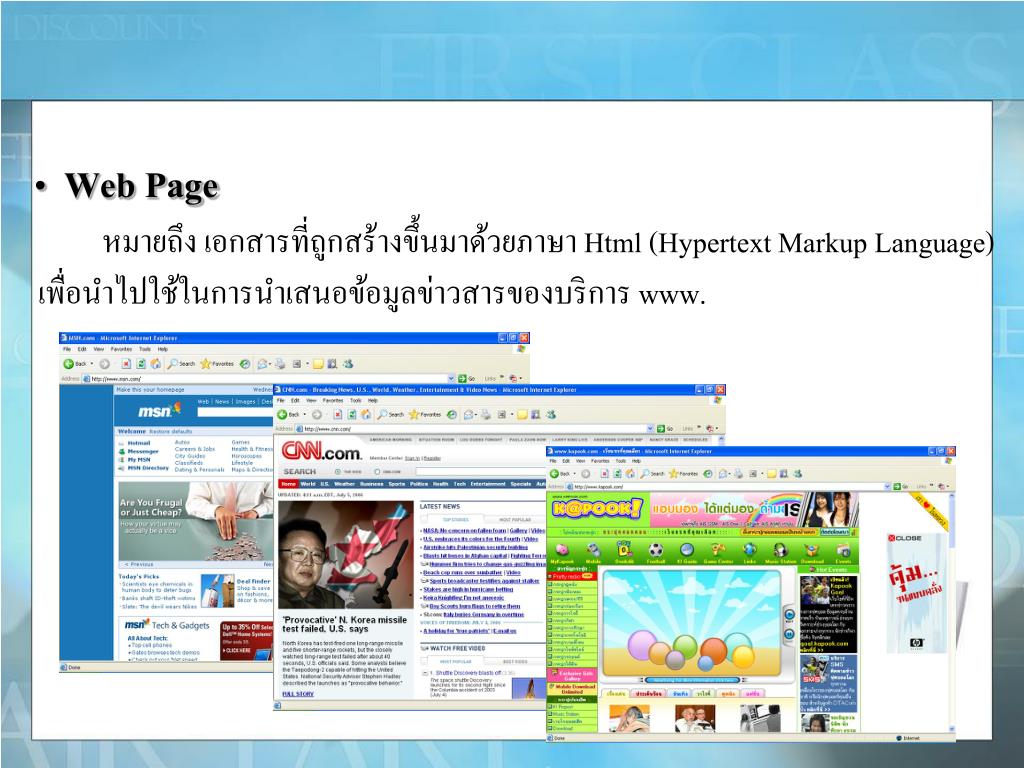Image resolution: width=1024 pixels, height=768 pixels.
Task: Open Favorites menu in MSN window
Action: 121,349
